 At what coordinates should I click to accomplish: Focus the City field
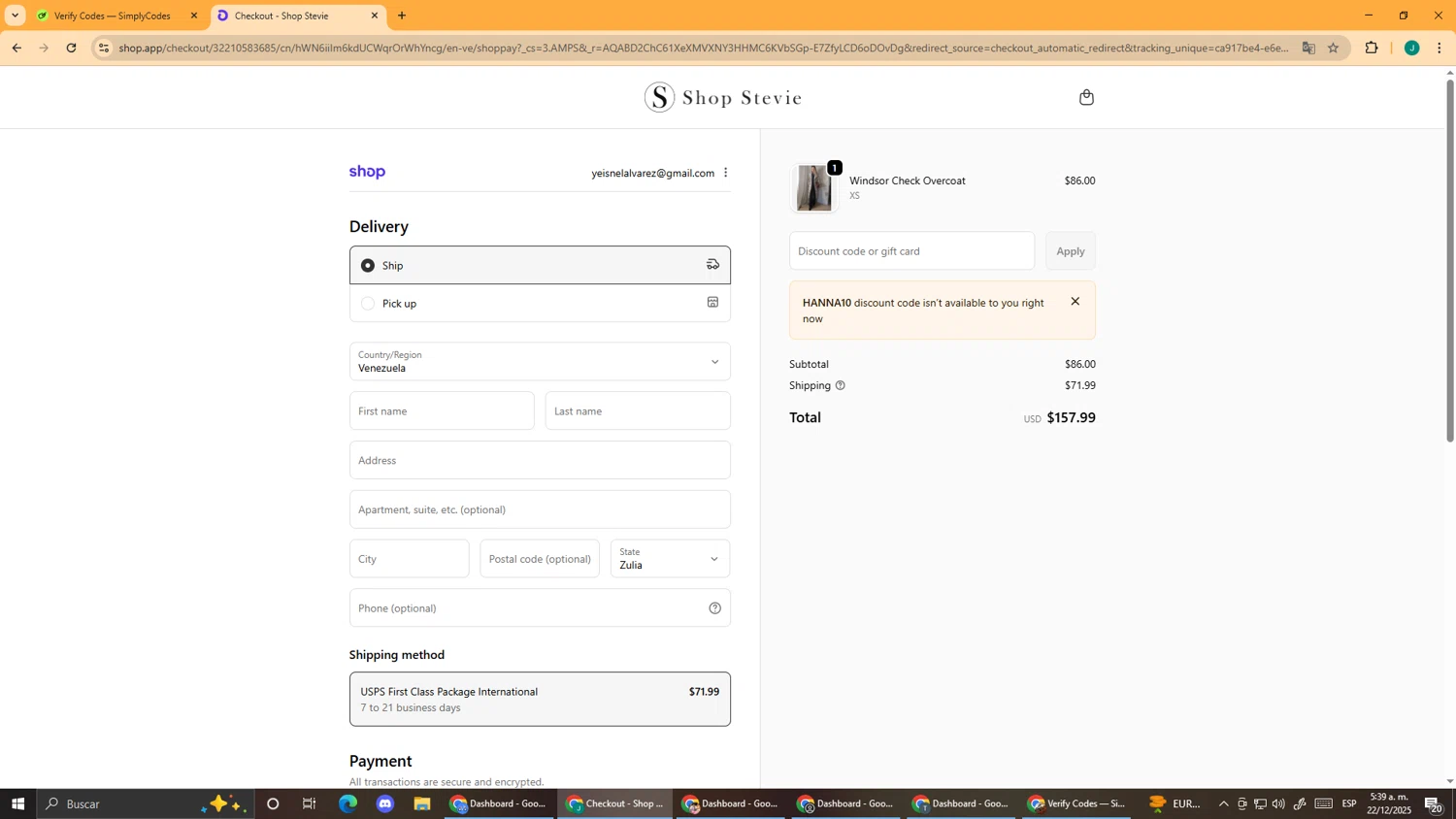409,559
